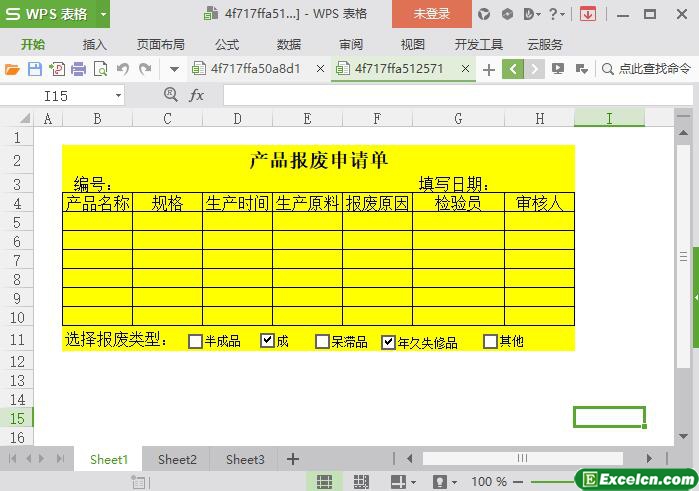Open the 插入 ribbon tab

(x=95, y=45)
